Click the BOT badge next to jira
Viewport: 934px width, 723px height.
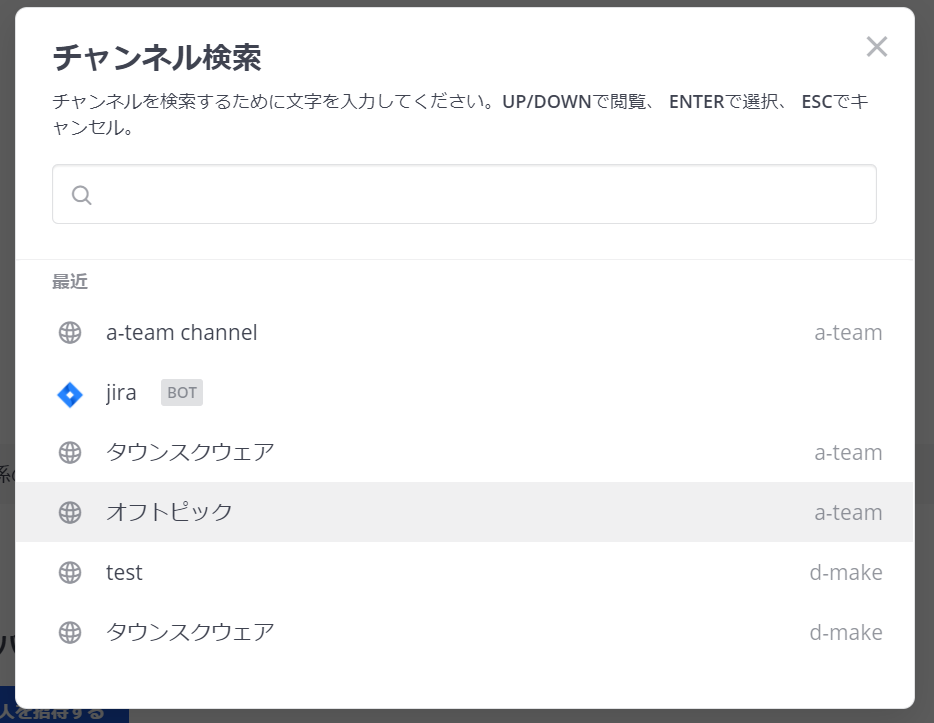click(x=182, y=392)
